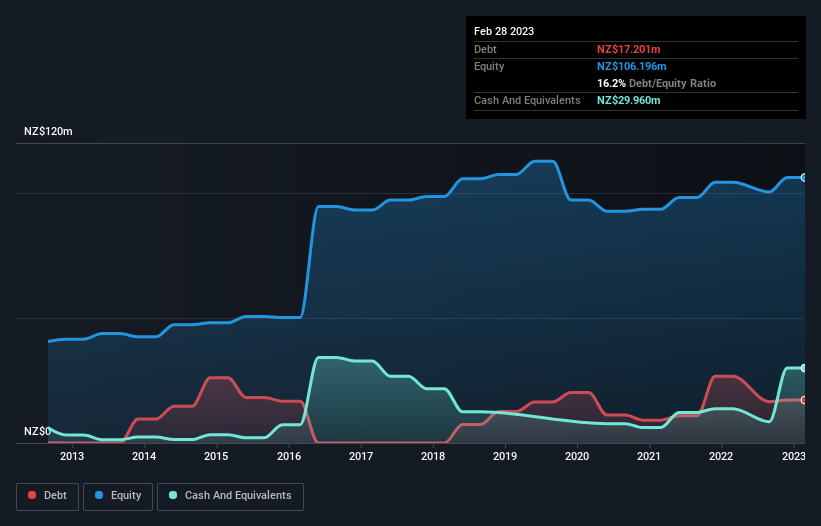Image resolution: width=821 pixels, height=526 pixels.
Task: Click the 2014 x-axis label
Action: pyautogui.click(x=144, y=456)
